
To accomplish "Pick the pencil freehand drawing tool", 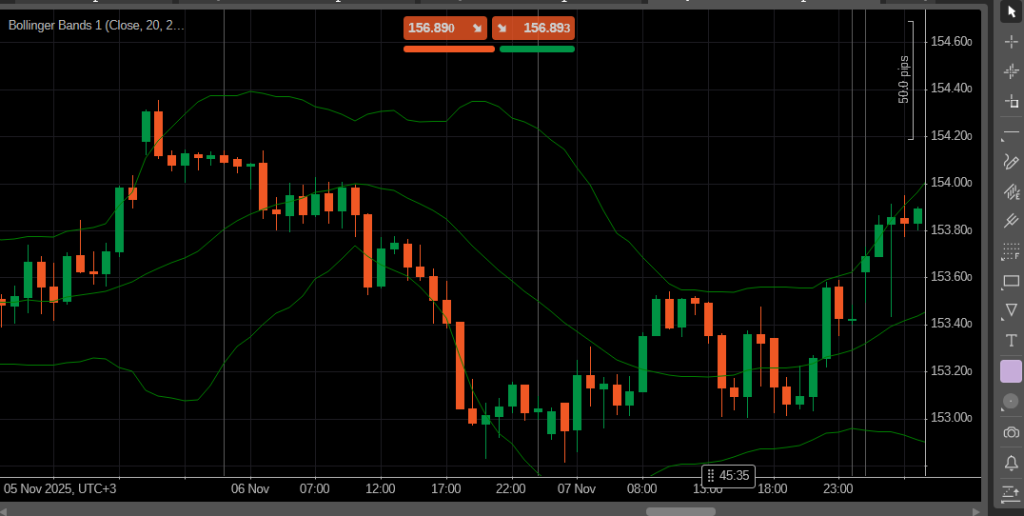I will pos(1011,162).
